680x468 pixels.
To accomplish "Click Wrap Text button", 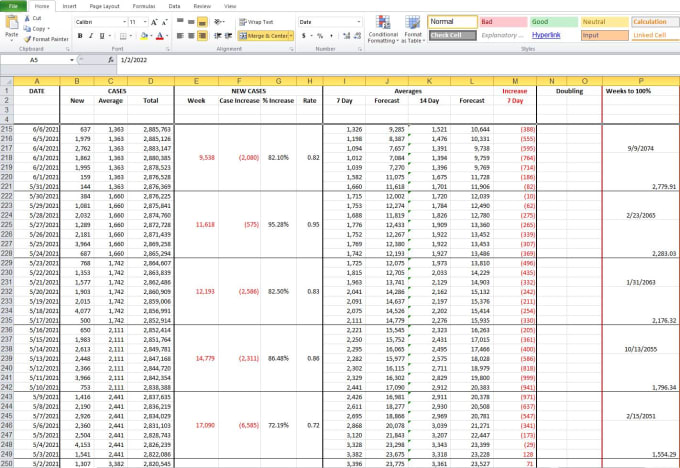I will (x=256, y=22).
